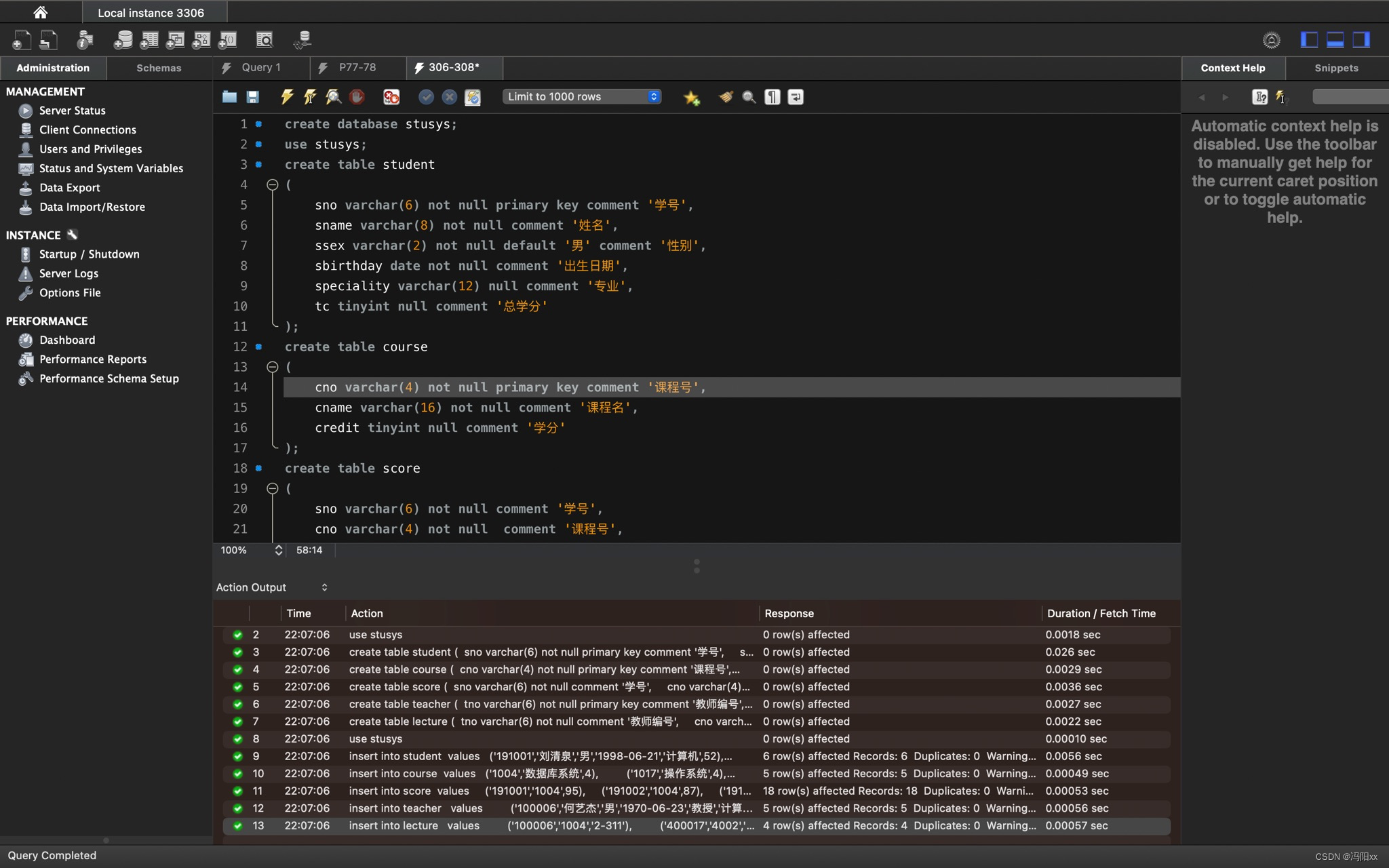Open Performance Reports
Image resolution: width=1389 pixels, height=868 pixels.
click(x=93, y=359)
